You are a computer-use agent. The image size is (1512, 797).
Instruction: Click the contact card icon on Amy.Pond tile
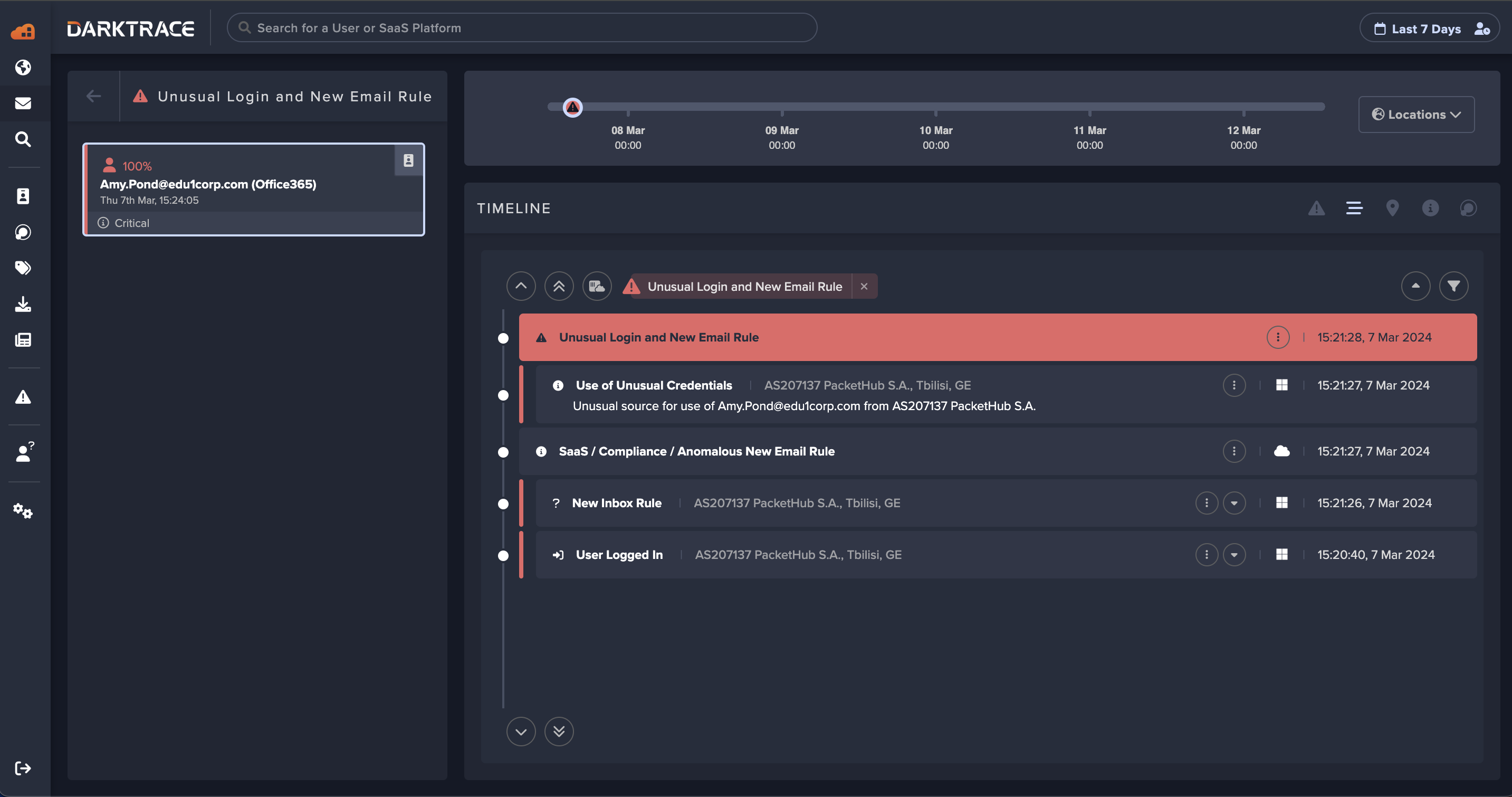pyautogui.click(x=408, y=160)
